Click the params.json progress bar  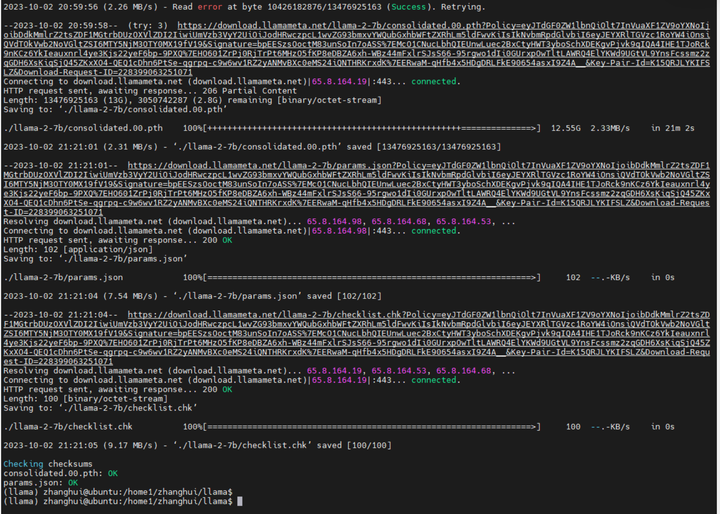tap(361, 277)
